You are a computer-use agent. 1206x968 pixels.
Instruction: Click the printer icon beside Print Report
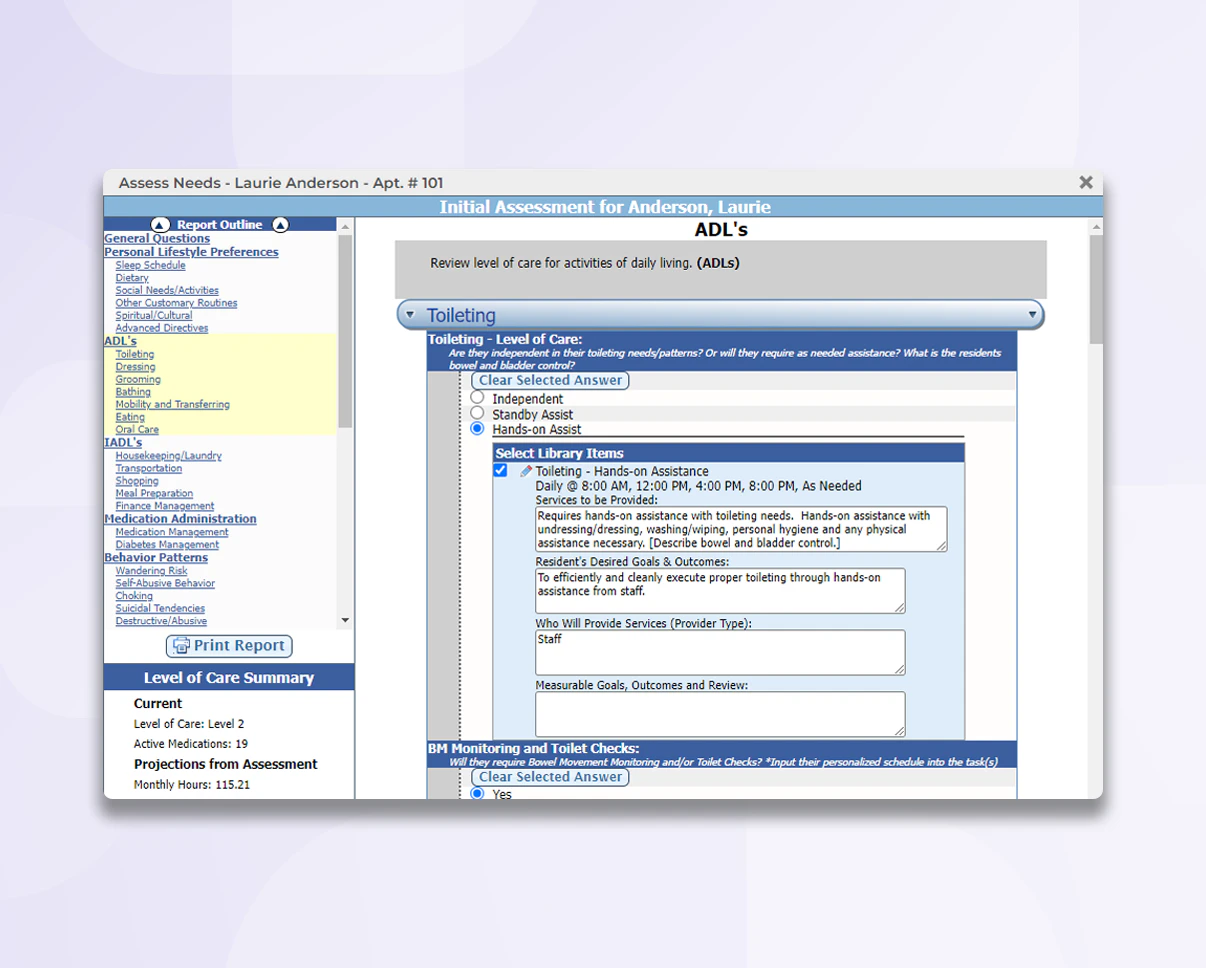point(182,646)
